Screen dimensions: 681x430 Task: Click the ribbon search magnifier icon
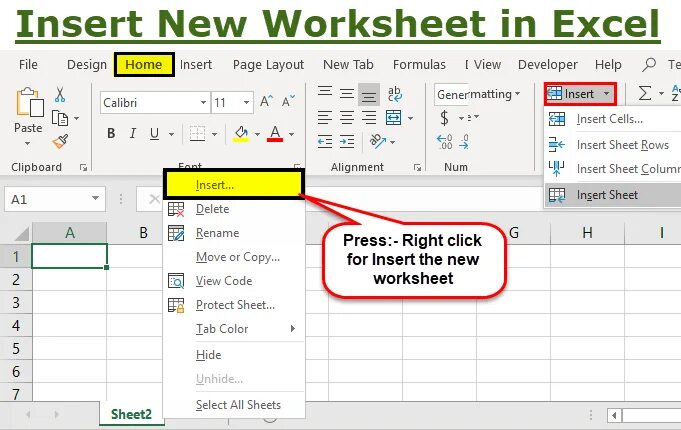[649, 64]
